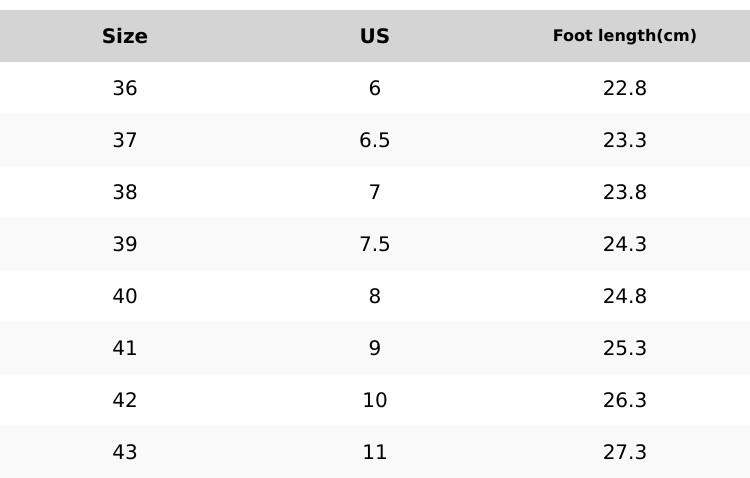Click US size 10 cell
The height and width of the screenshot is (478, 750).
[375, 401]
